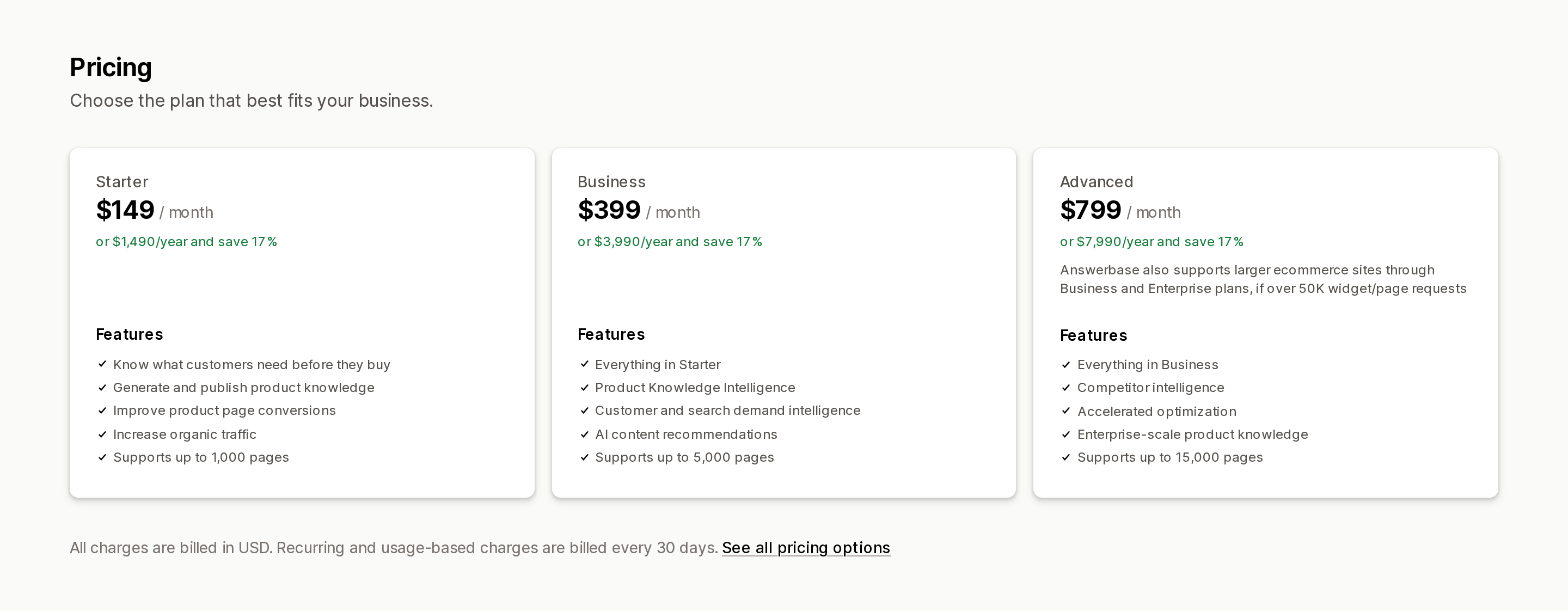Click checkmark beside Everything in Starter
Viewport: 1568px width, 612px height.
(x=584, y=364)
